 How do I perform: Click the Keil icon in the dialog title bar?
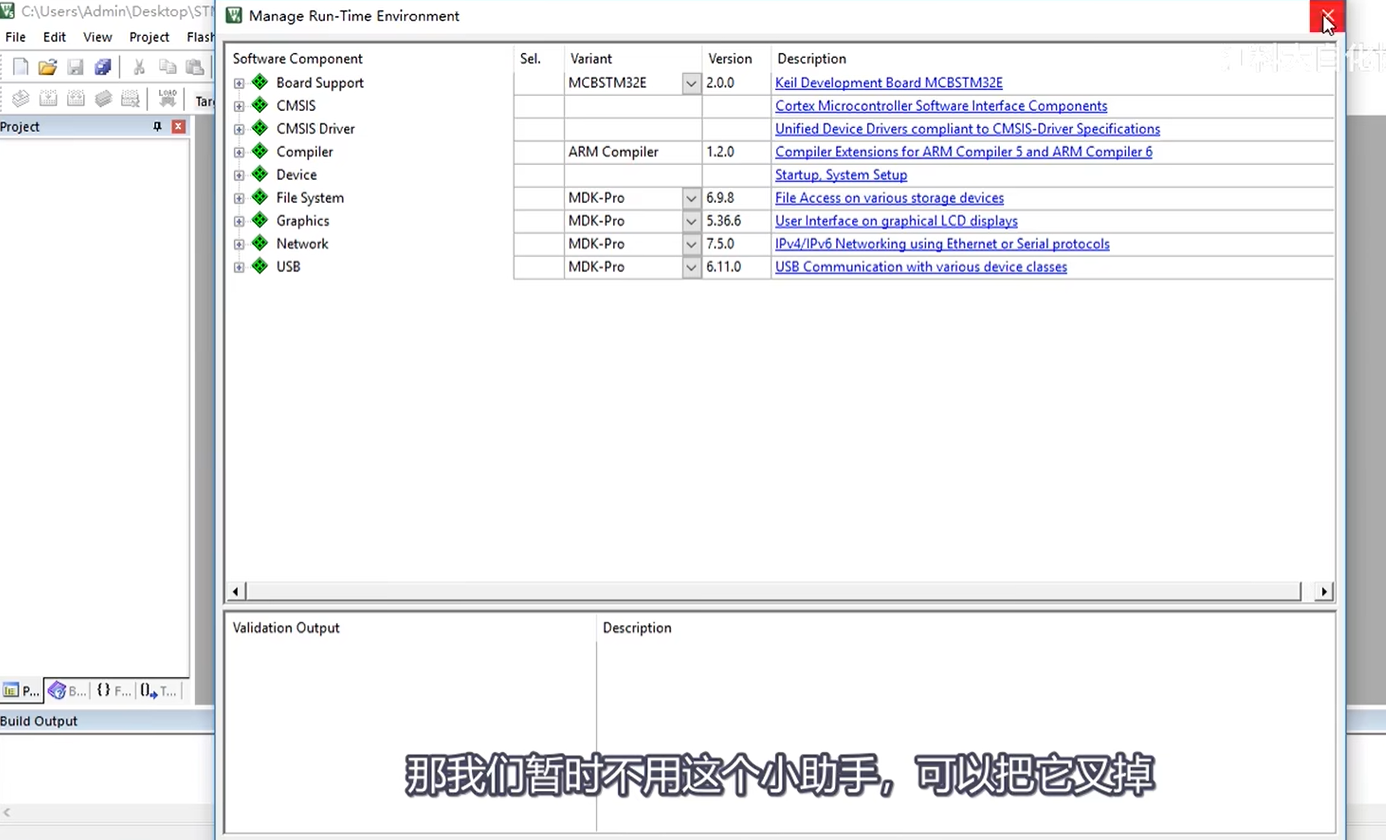[x=234, y=16]
